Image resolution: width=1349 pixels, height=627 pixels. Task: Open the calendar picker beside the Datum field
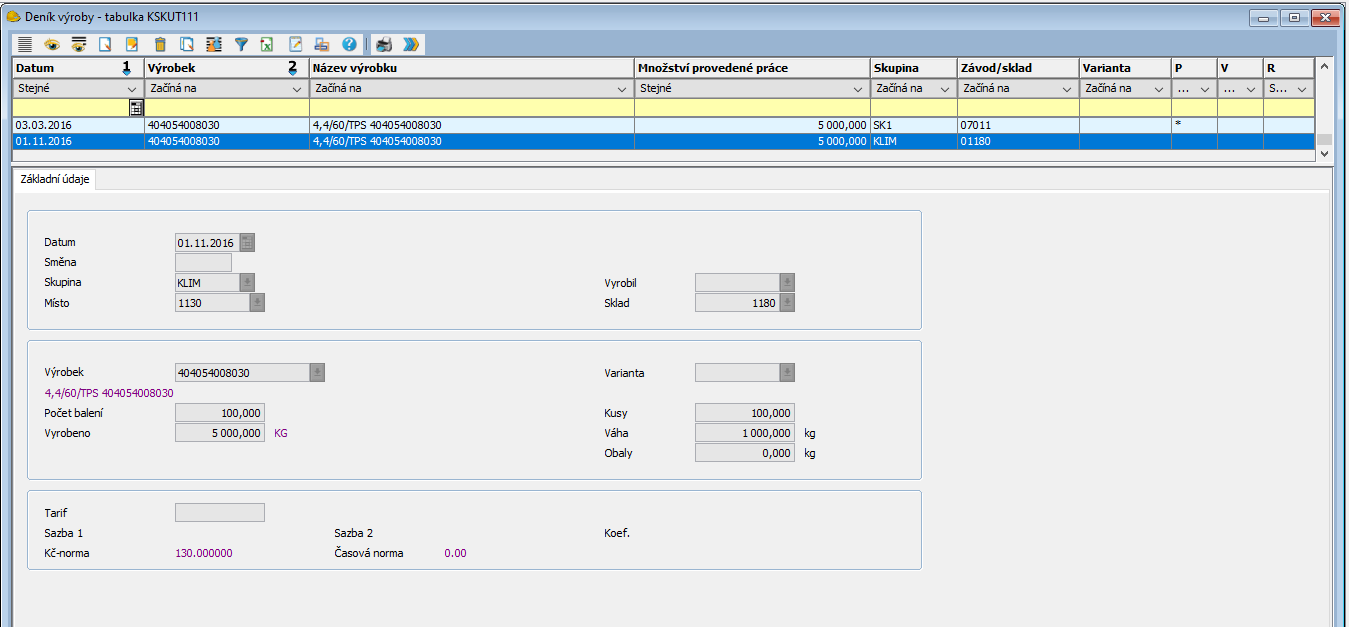247,243
